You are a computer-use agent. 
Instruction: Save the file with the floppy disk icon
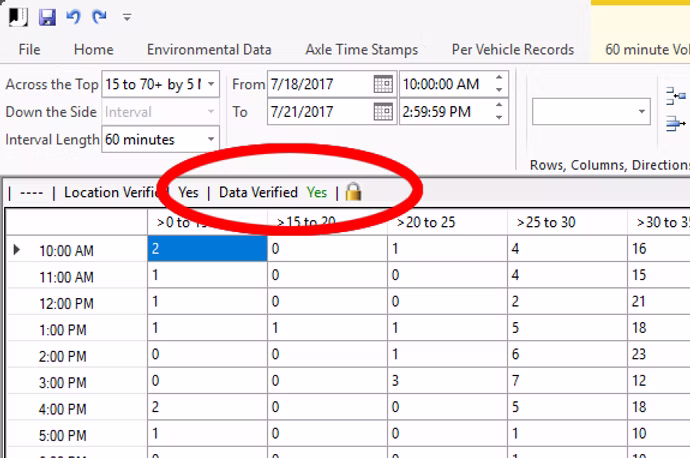click(47, 18)
